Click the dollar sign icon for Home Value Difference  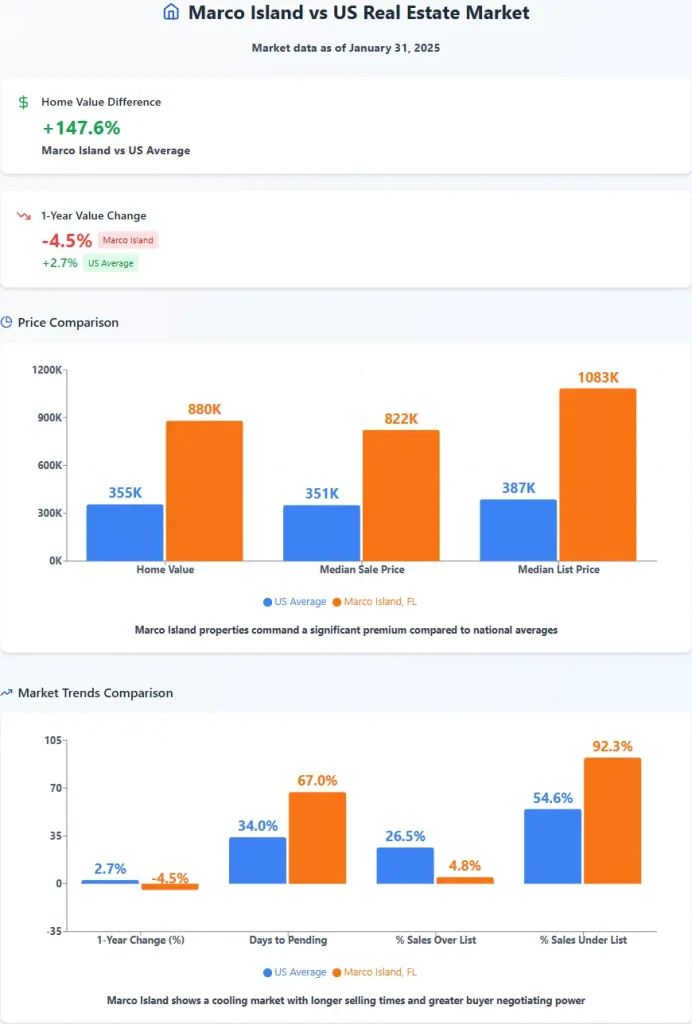point(24,102)
